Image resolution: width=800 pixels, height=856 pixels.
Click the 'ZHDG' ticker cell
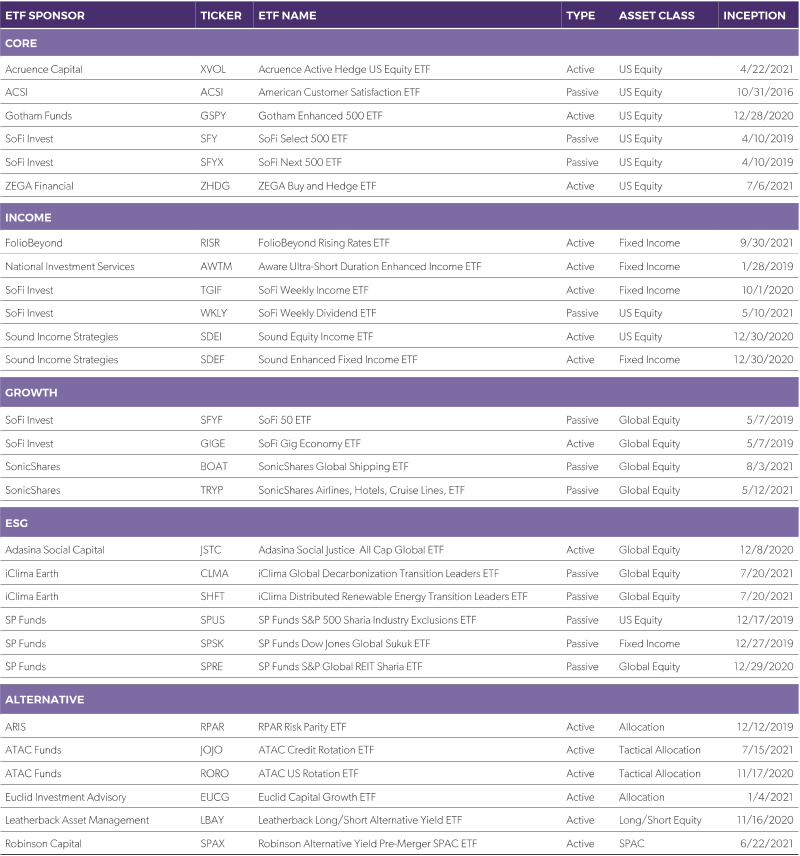[x=215, y=186]
